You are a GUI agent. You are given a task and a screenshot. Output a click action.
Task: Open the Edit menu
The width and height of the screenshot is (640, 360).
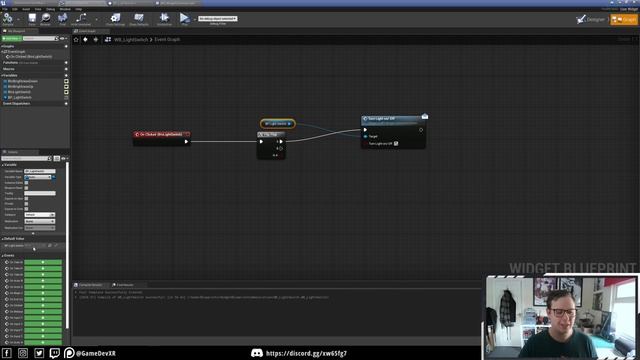click(15, 9)
